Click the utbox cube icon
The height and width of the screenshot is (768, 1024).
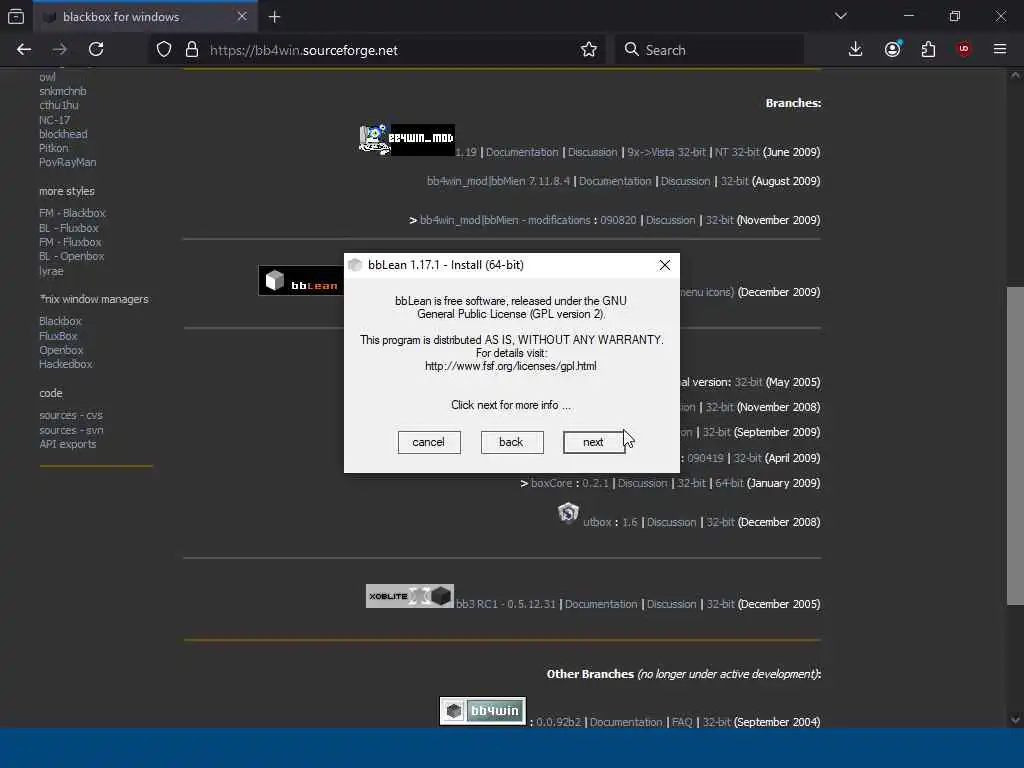568,513
